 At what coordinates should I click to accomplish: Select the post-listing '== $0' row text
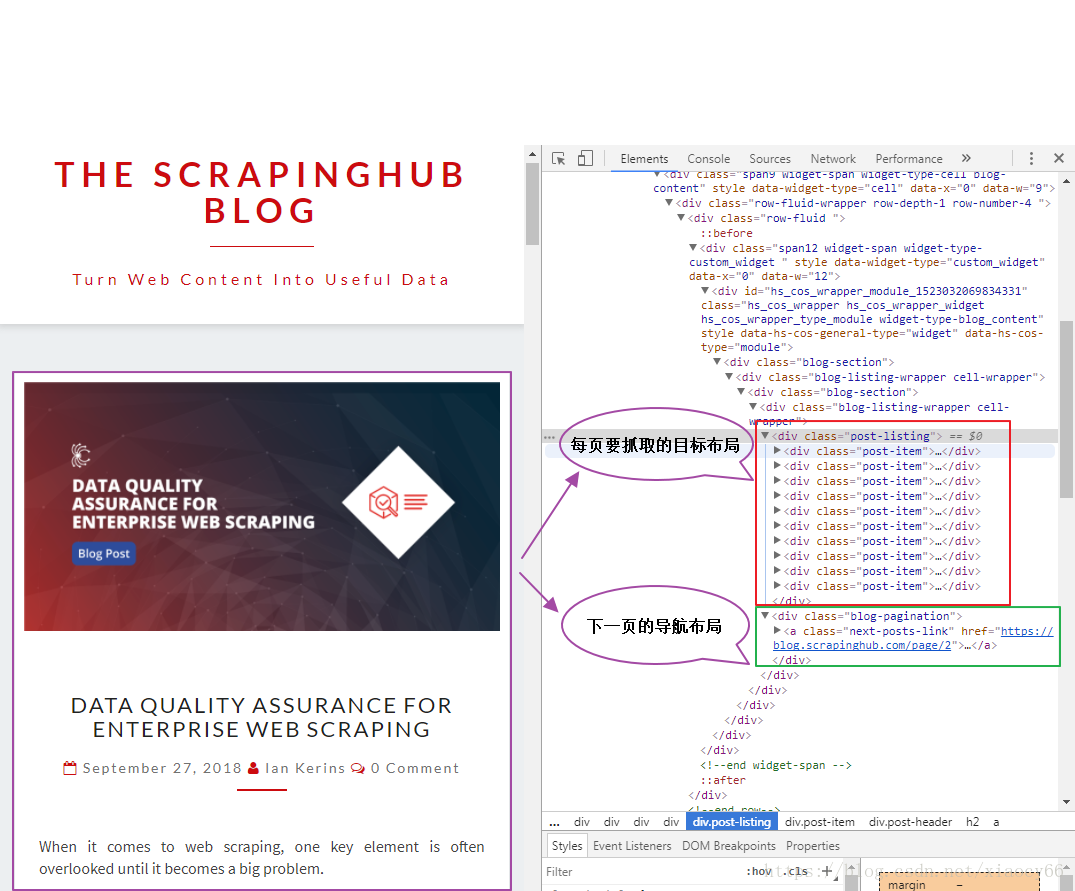click(966, 436)
